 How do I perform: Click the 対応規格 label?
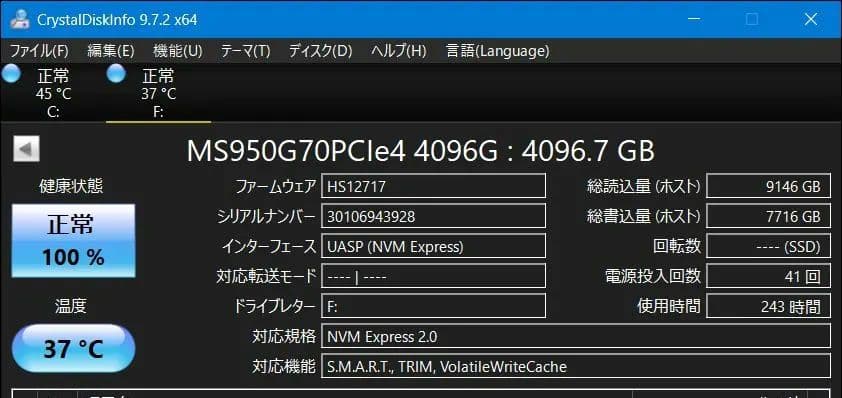point(284,336)
